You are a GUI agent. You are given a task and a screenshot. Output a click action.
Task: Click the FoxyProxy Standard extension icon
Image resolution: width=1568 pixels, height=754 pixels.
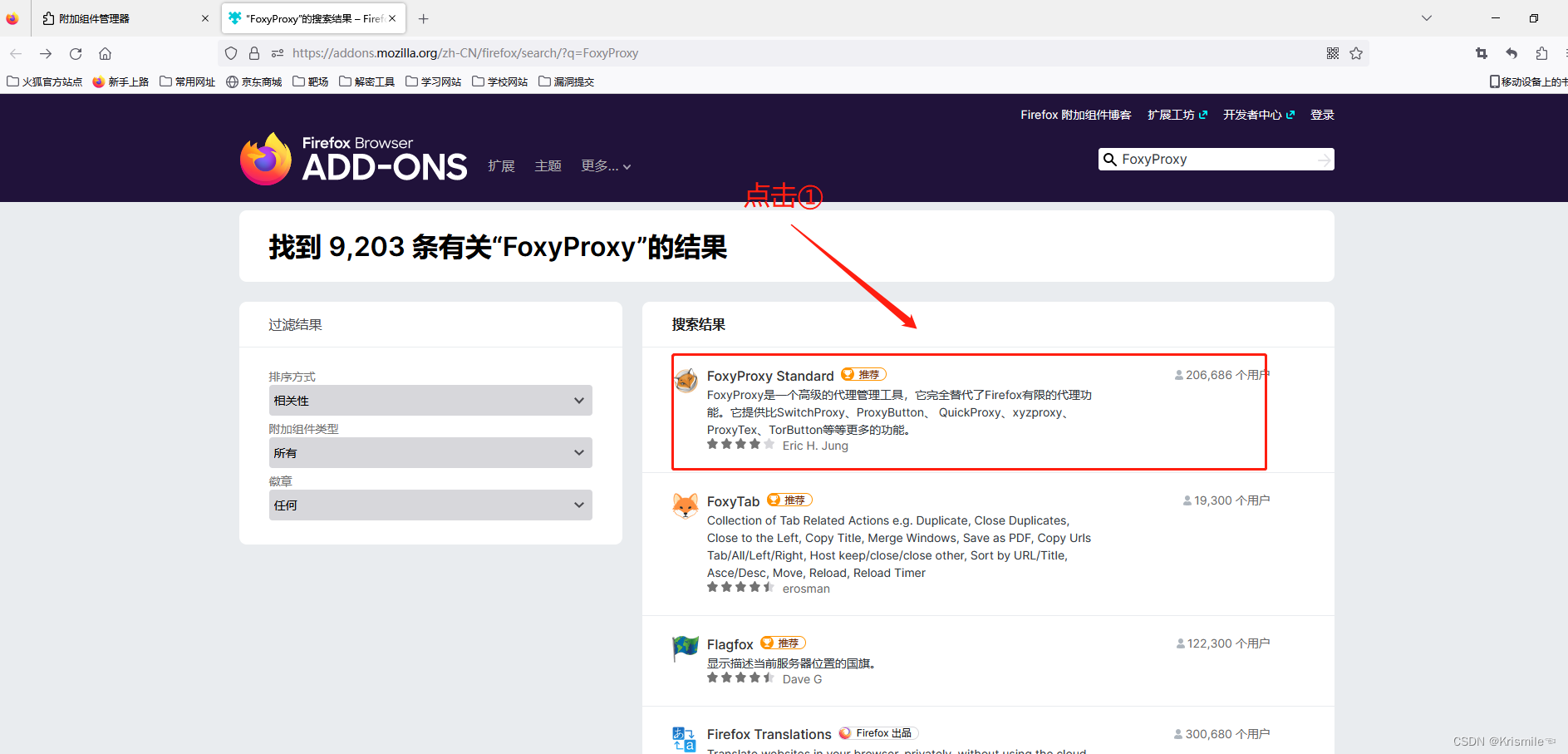[x=686, y=381]
